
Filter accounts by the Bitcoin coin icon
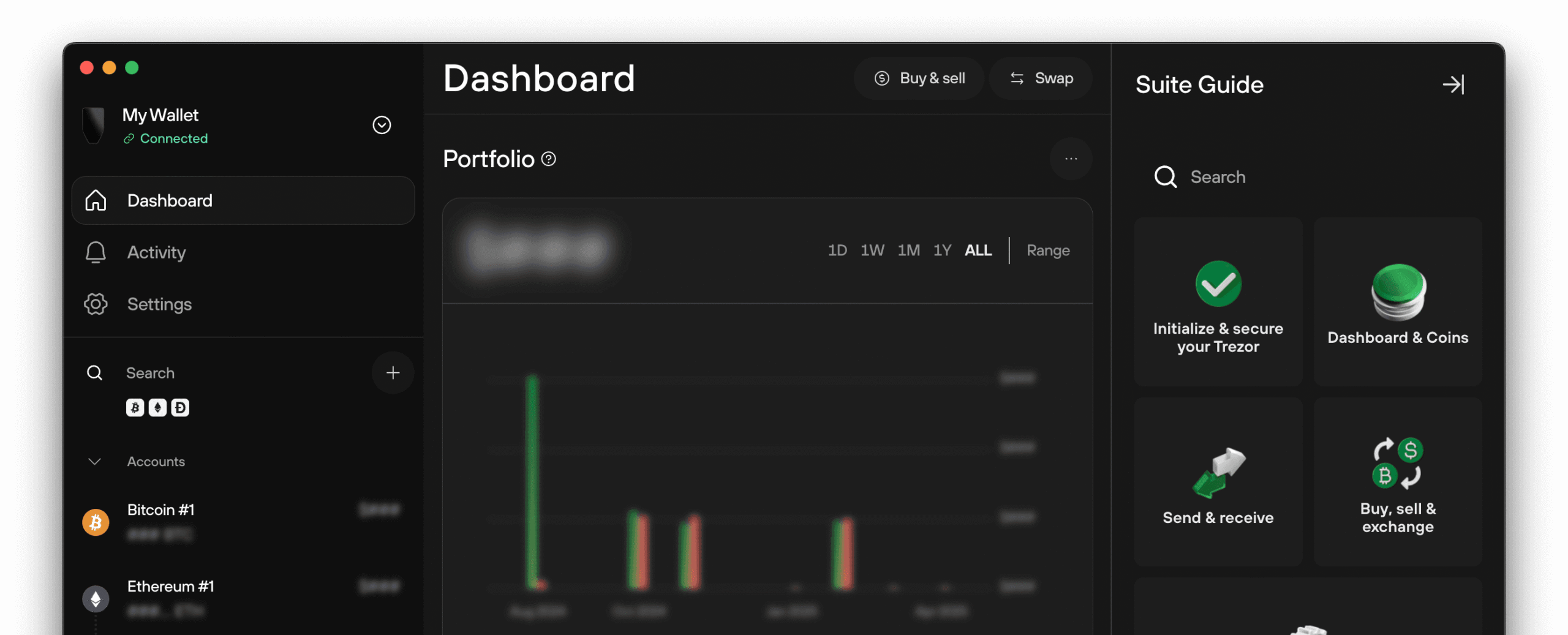(135, 407)
